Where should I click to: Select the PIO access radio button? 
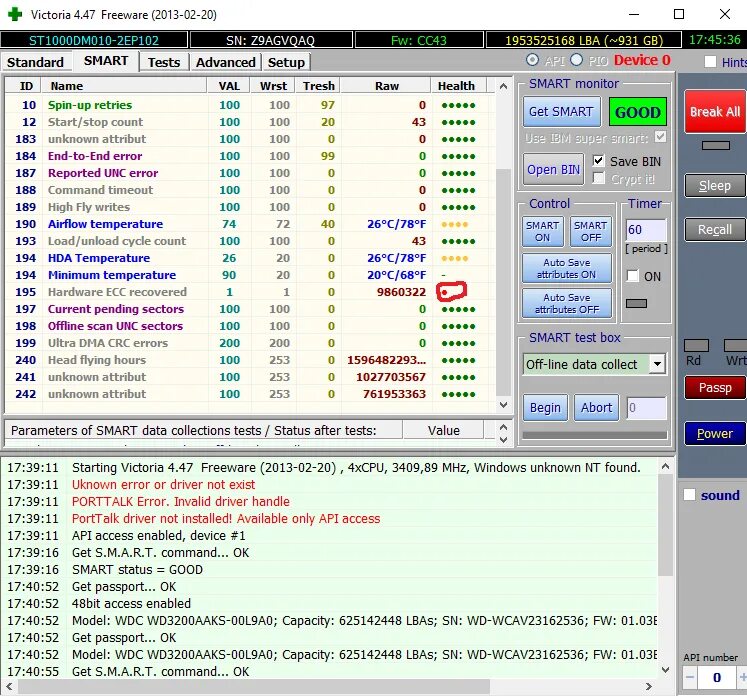click(576, 60)
